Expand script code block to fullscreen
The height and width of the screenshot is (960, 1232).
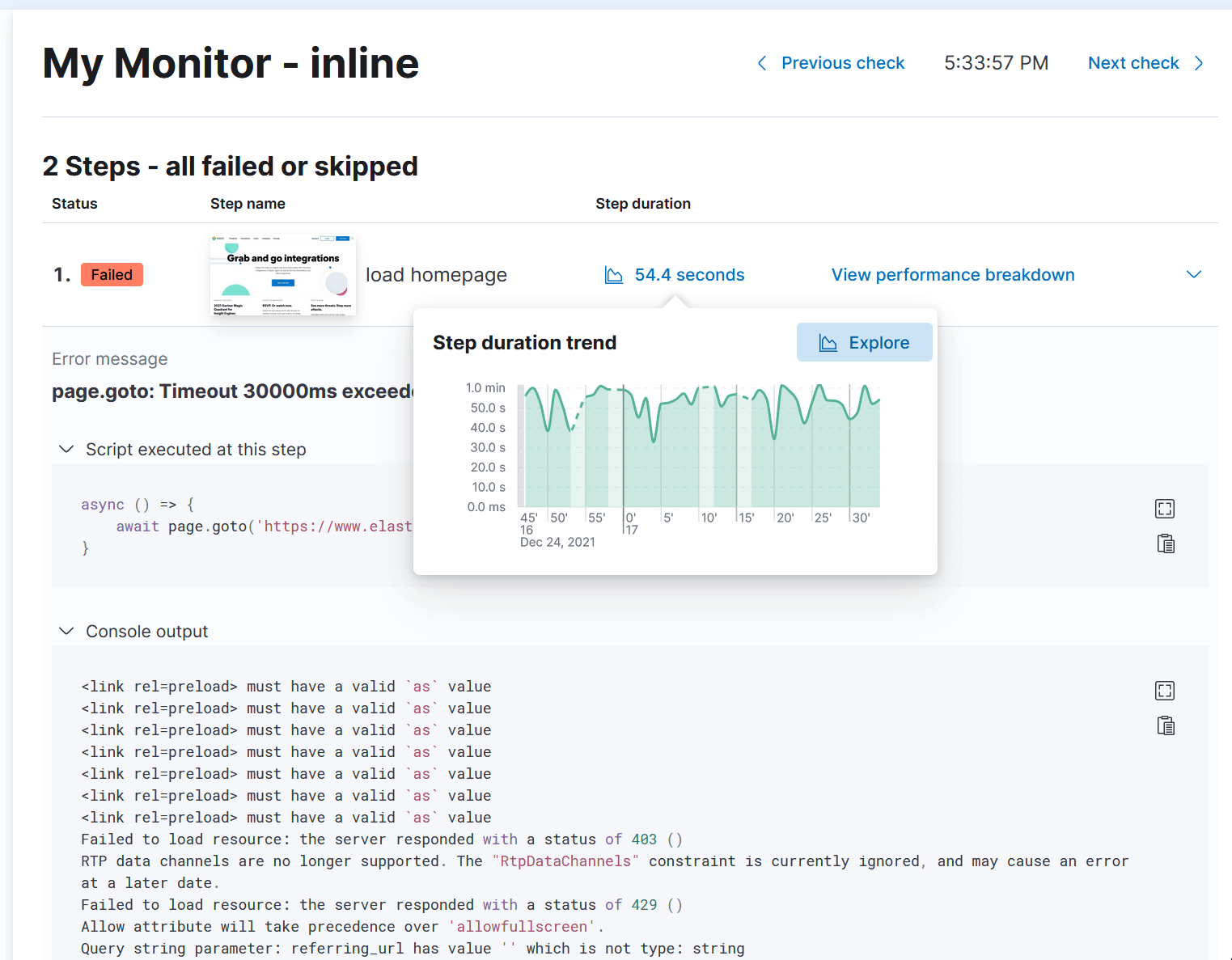(x=1165, y=509)
